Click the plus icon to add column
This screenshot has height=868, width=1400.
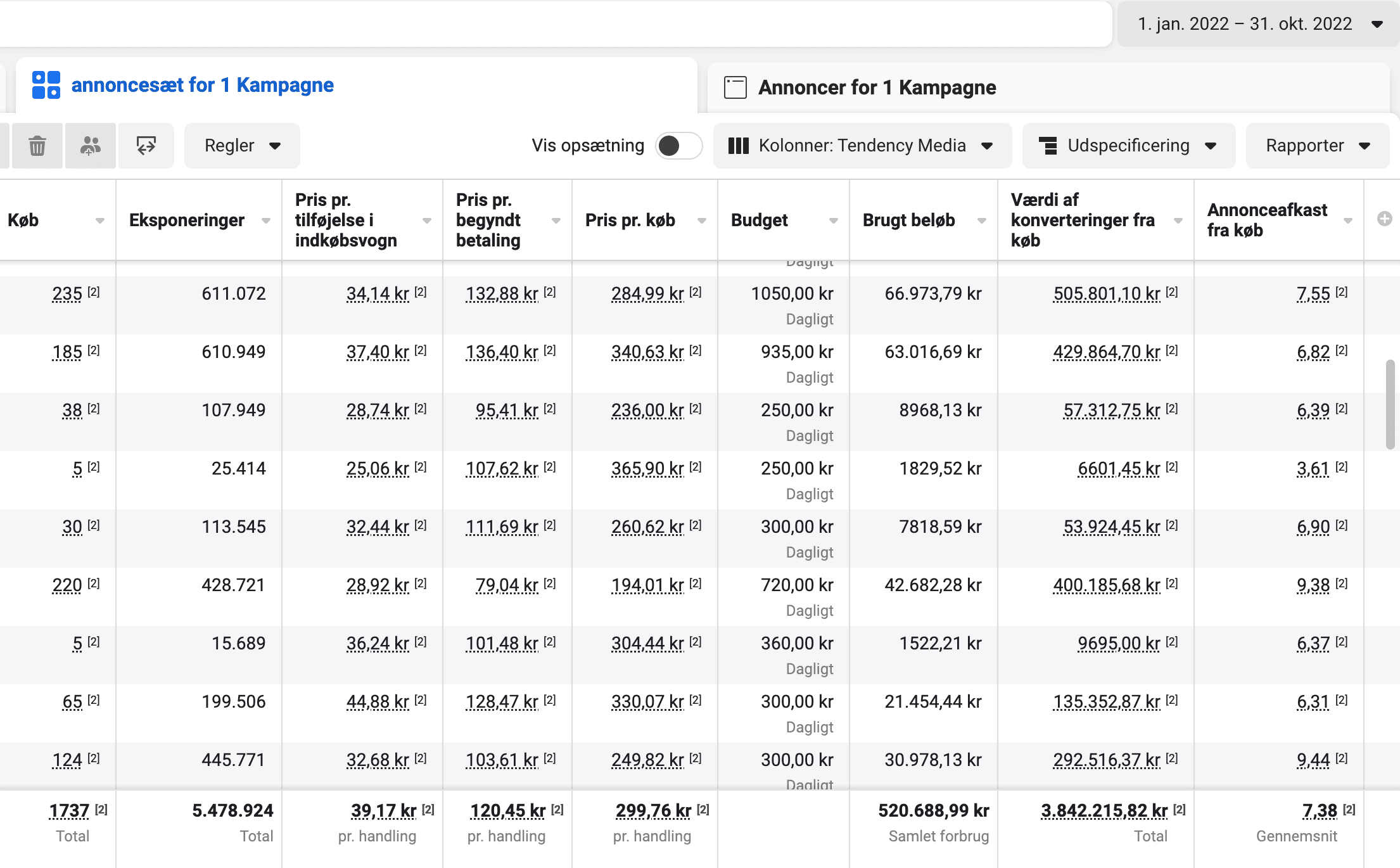click(1385, 219)
